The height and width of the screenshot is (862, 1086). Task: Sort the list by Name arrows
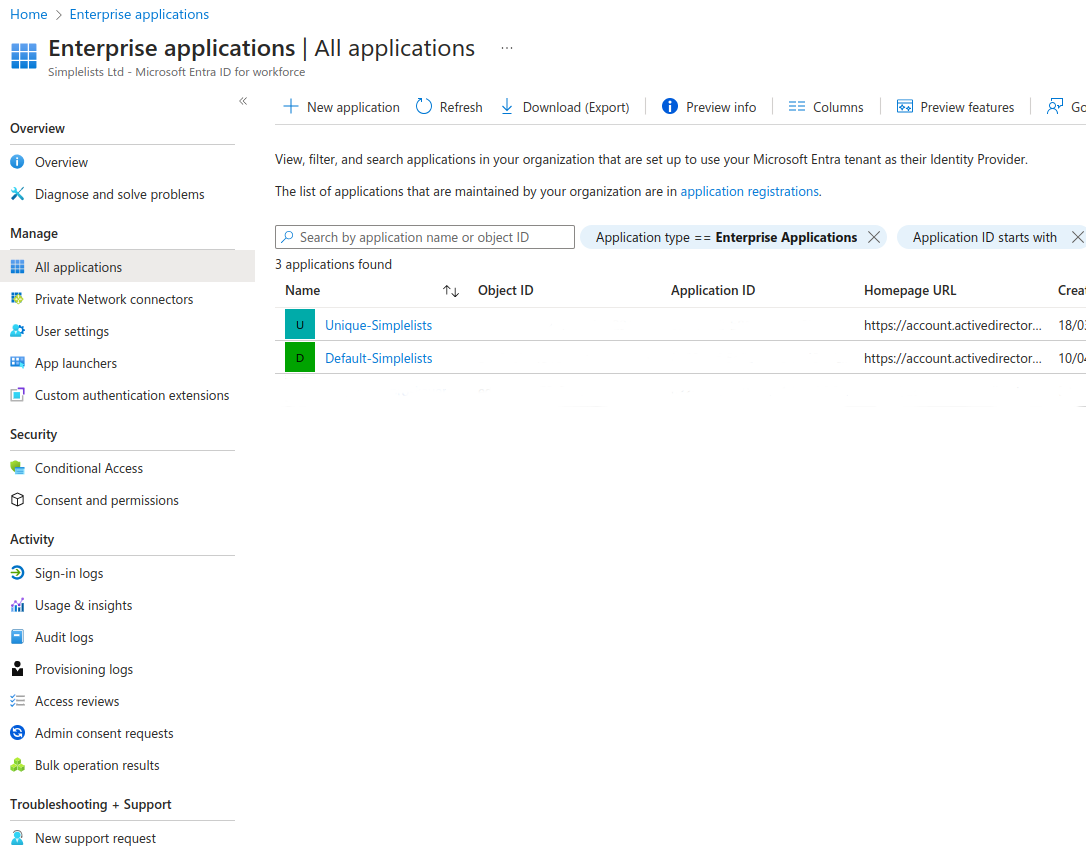(x=451, y=291)
